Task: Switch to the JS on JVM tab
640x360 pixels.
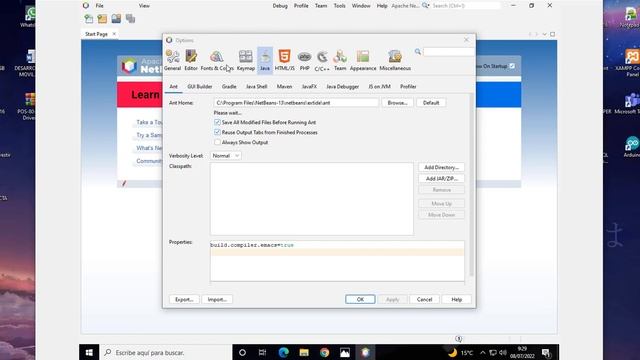Action: [x=380, y=87]
